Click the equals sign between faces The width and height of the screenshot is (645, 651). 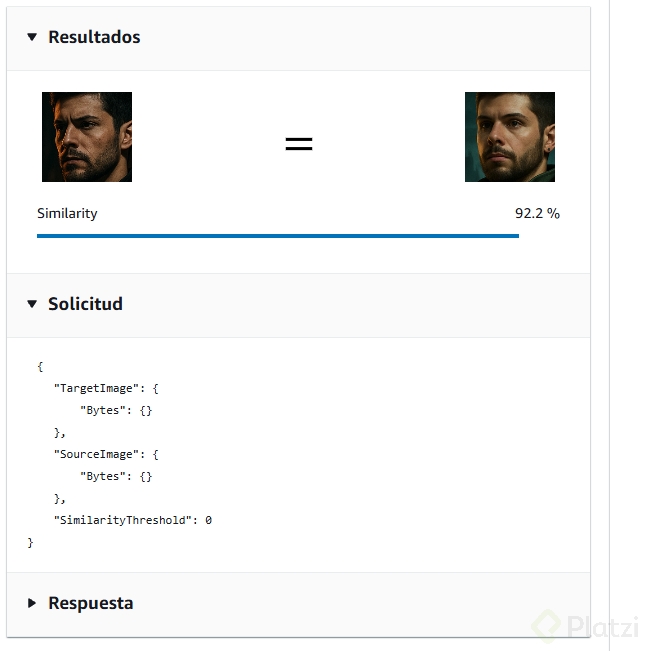[x=299, y=143]
